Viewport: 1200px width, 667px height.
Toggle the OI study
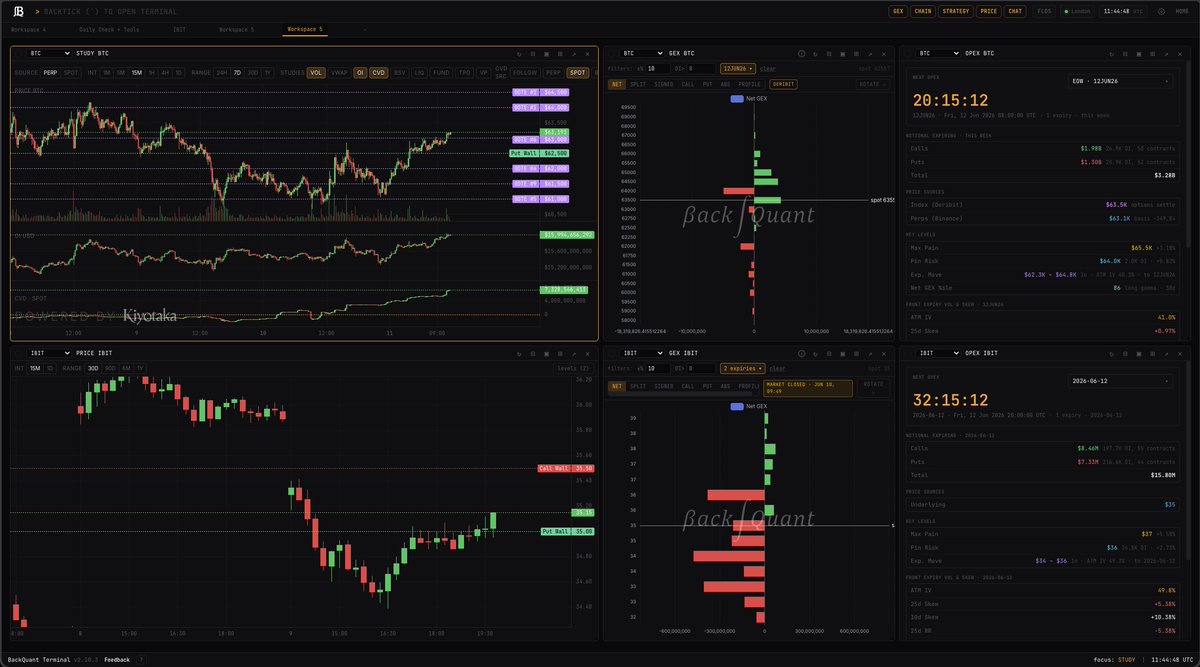360,73
